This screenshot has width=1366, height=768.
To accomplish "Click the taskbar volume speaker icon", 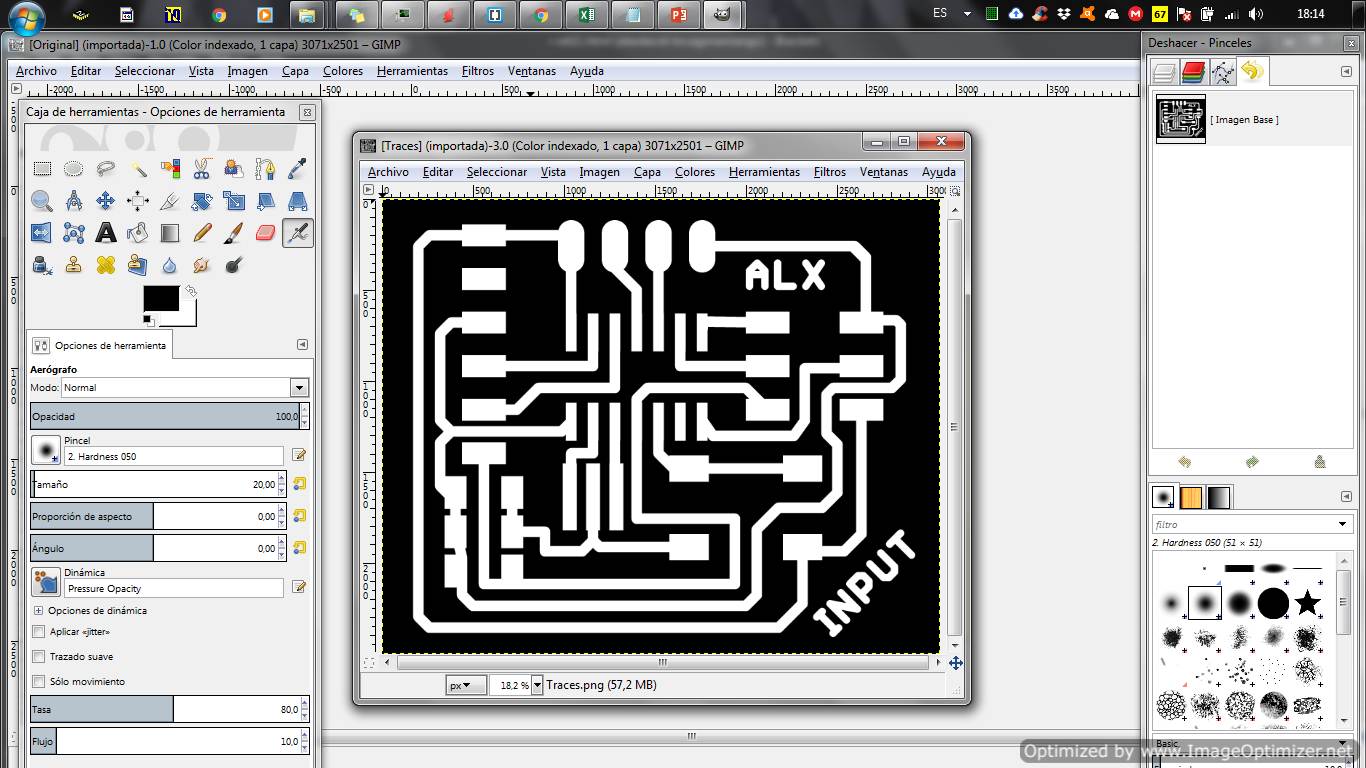I will point(1257,14).
